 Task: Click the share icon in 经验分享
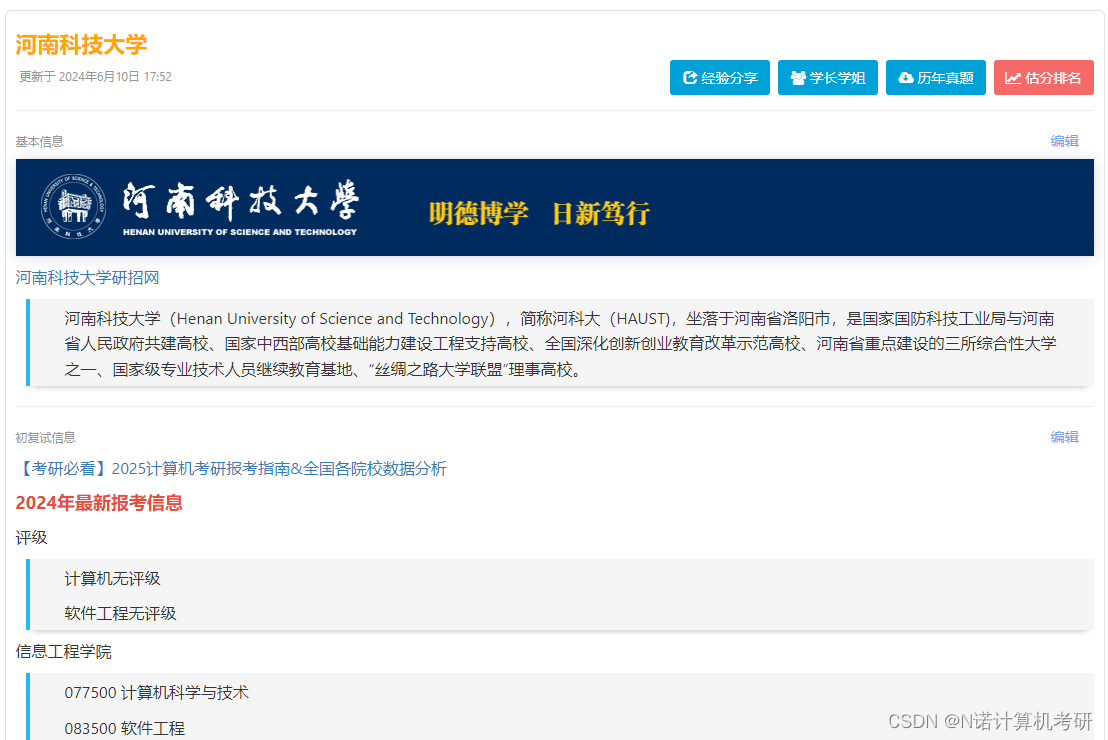[x=690, y=78]
